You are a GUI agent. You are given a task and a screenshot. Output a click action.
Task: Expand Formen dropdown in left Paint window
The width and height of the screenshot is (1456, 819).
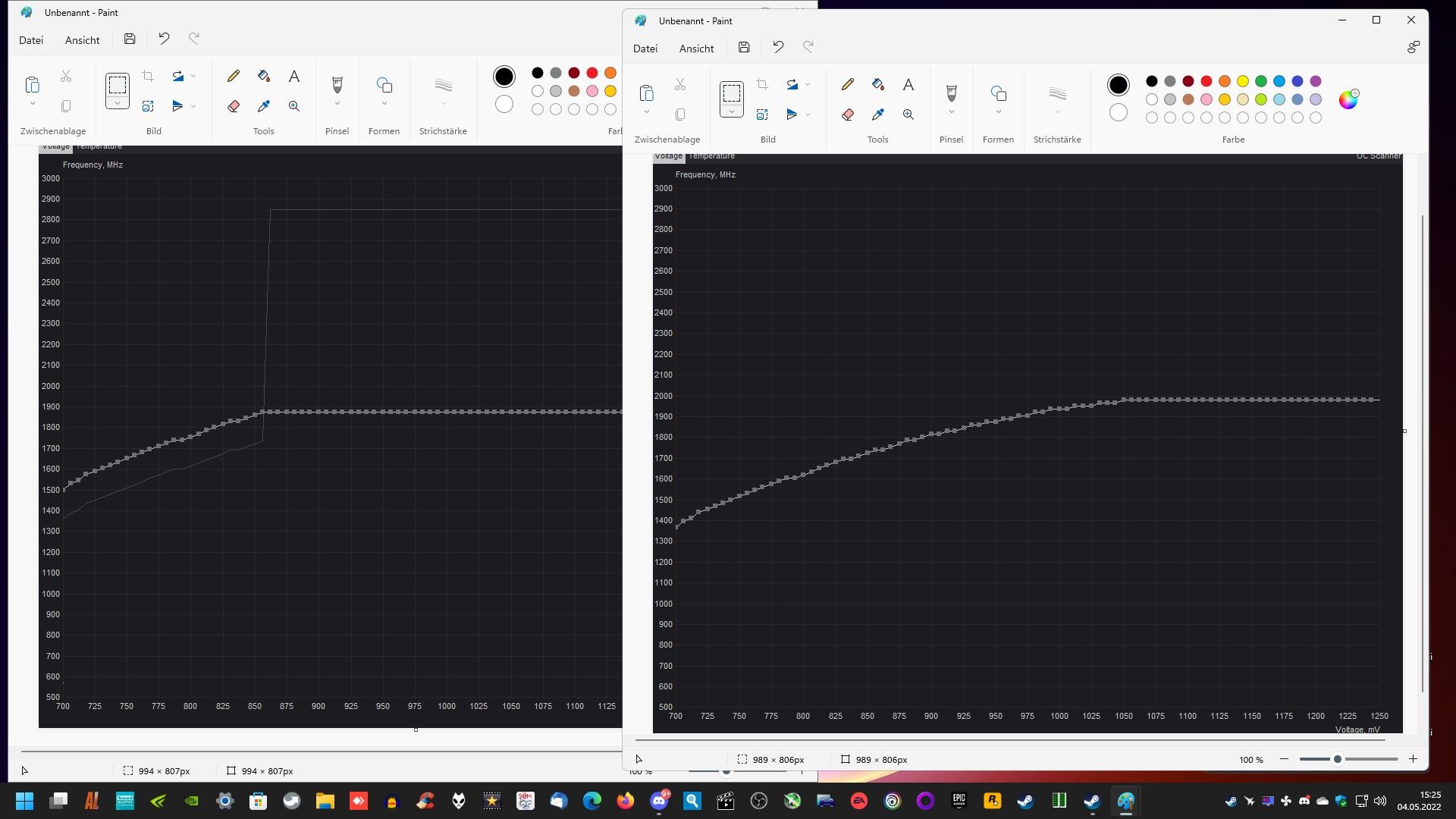coord(384,104)
